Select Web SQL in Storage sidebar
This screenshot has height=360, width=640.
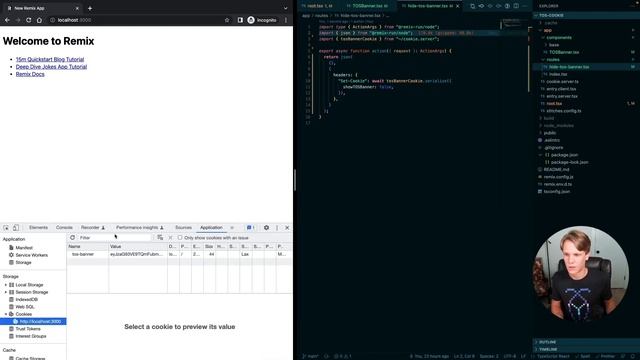pos(25,307)
